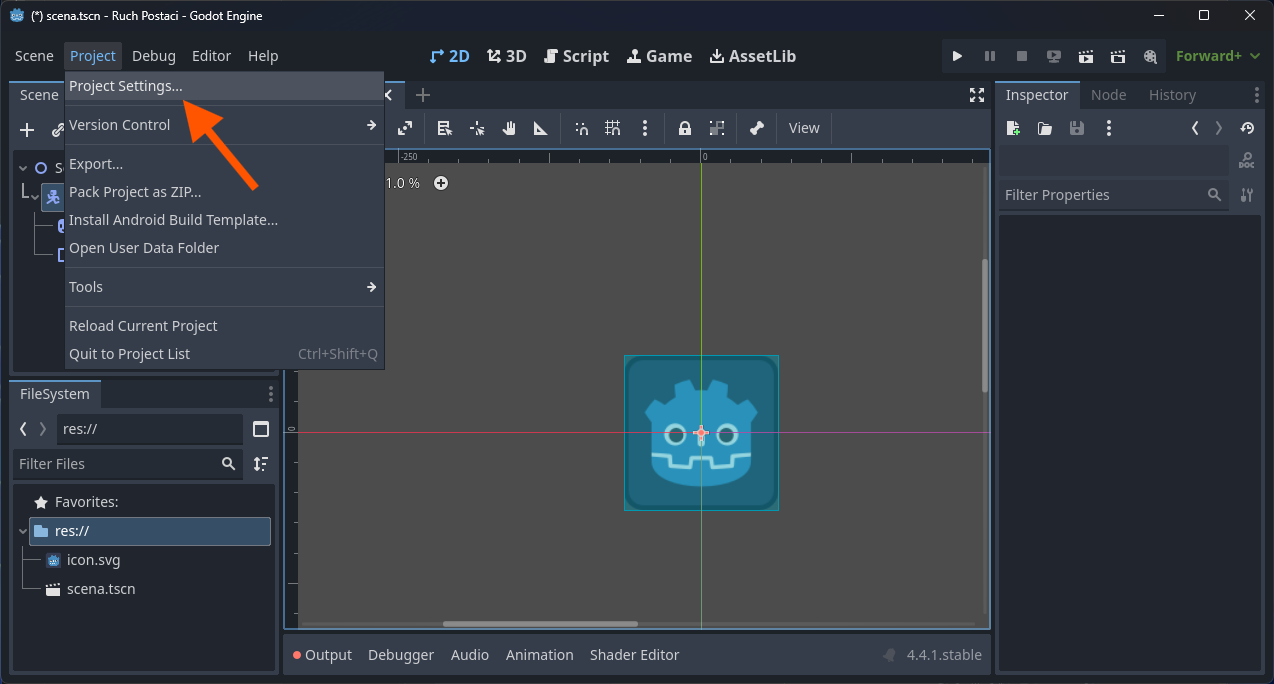
Task: Open the AssetLib workspace
Action: (753, 56)
